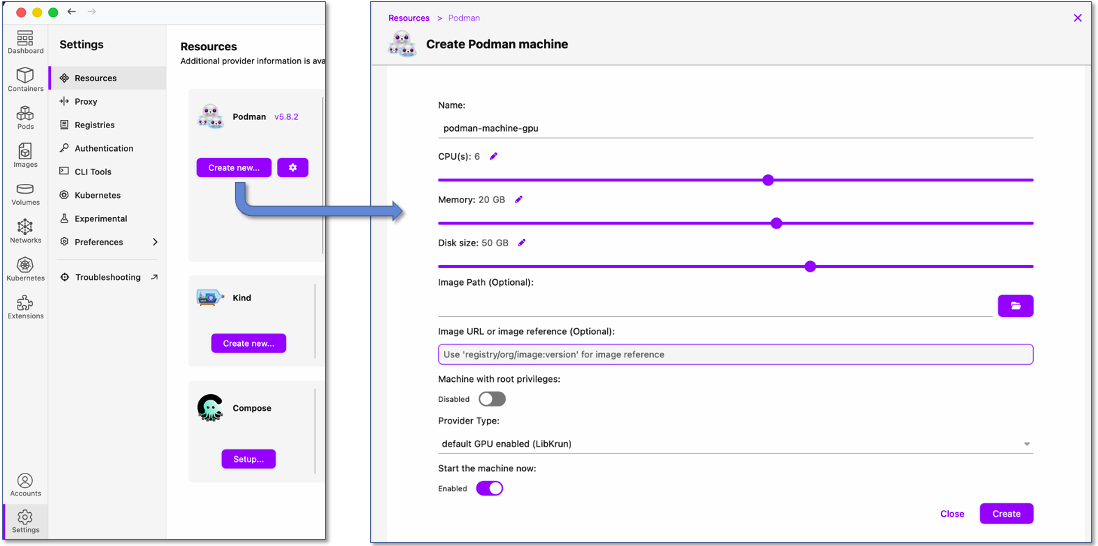This screenshot has height=546, width=1098.
Task: Click the Memory slider handle
Action: click(776, 223)
